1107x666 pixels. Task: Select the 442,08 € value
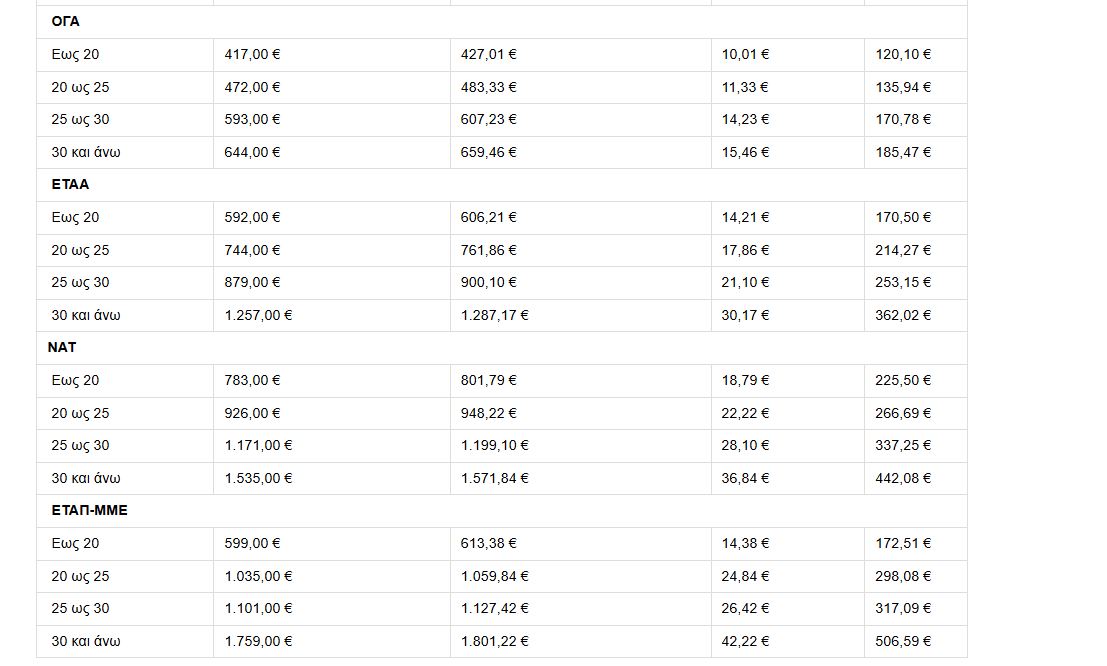coord(902,479)
